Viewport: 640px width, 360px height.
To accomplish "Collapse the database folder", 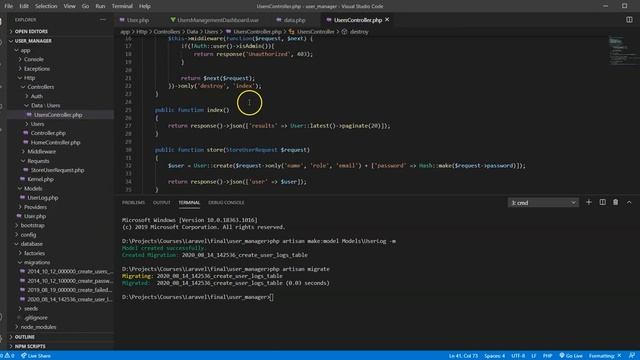I will [31, 244].
